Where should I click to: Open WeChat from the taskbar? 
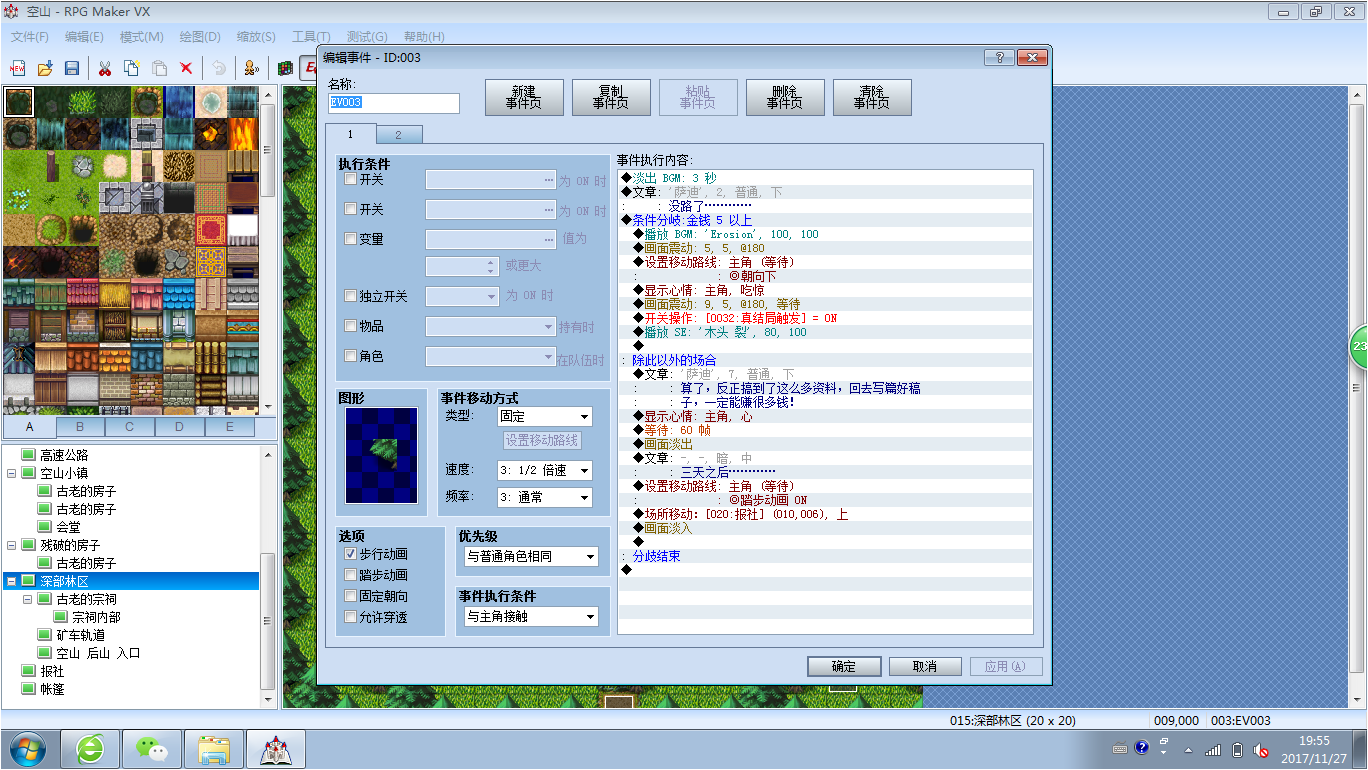point(152,748)
